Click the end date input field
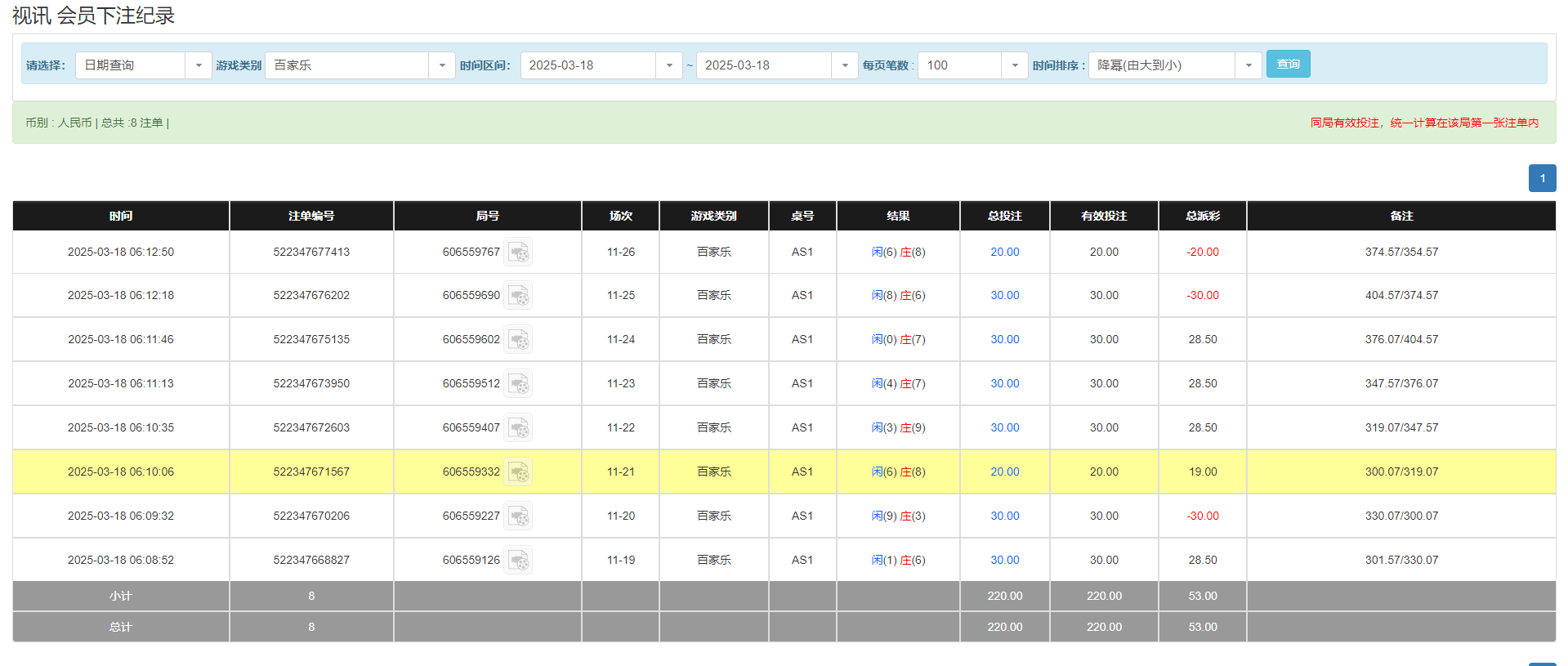Viewport: 1568px width, 666px height. (764, 65)
